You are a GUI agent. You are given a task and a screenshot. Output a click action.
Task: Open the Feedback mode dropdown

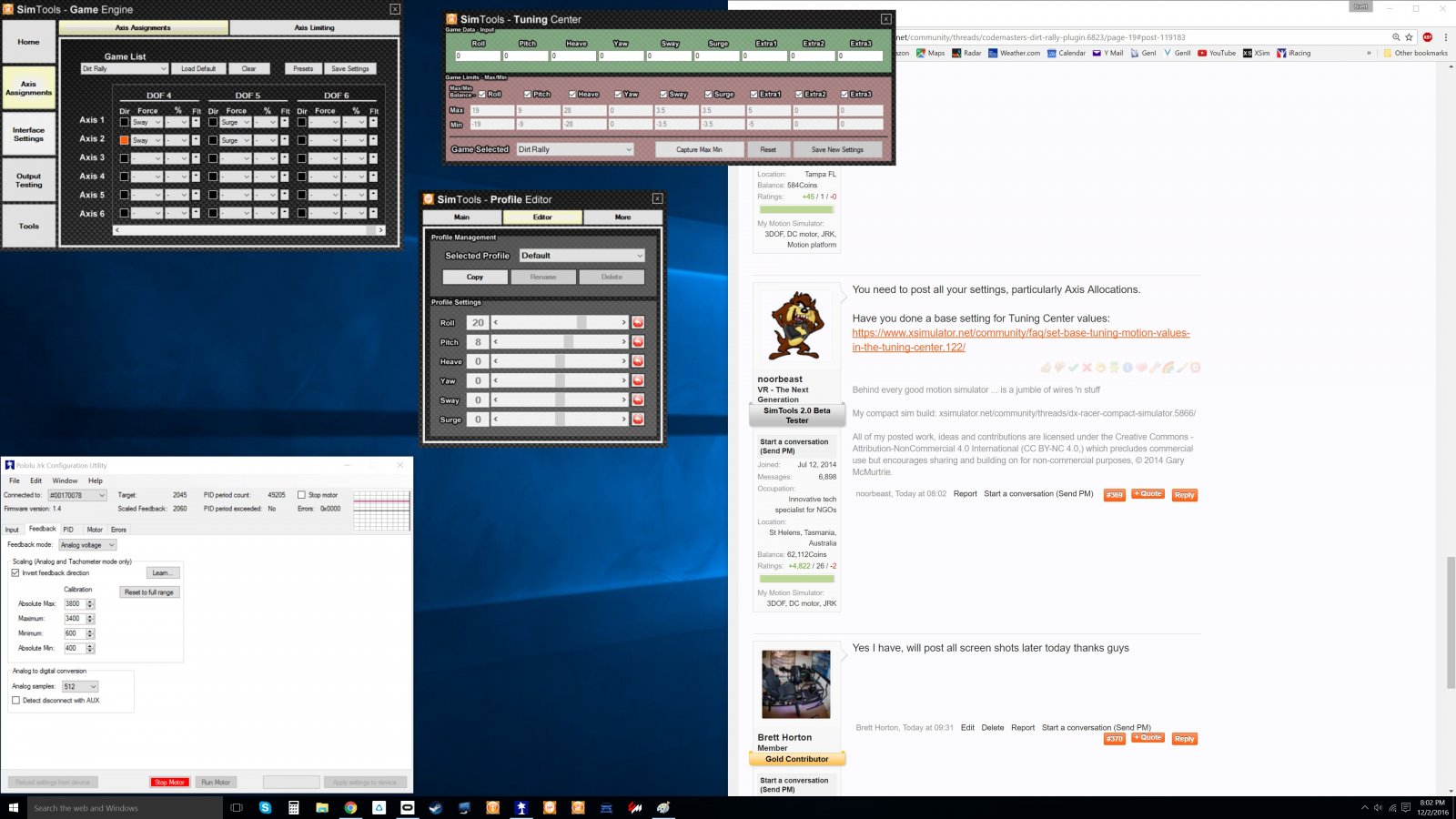(x=87, y=545)
